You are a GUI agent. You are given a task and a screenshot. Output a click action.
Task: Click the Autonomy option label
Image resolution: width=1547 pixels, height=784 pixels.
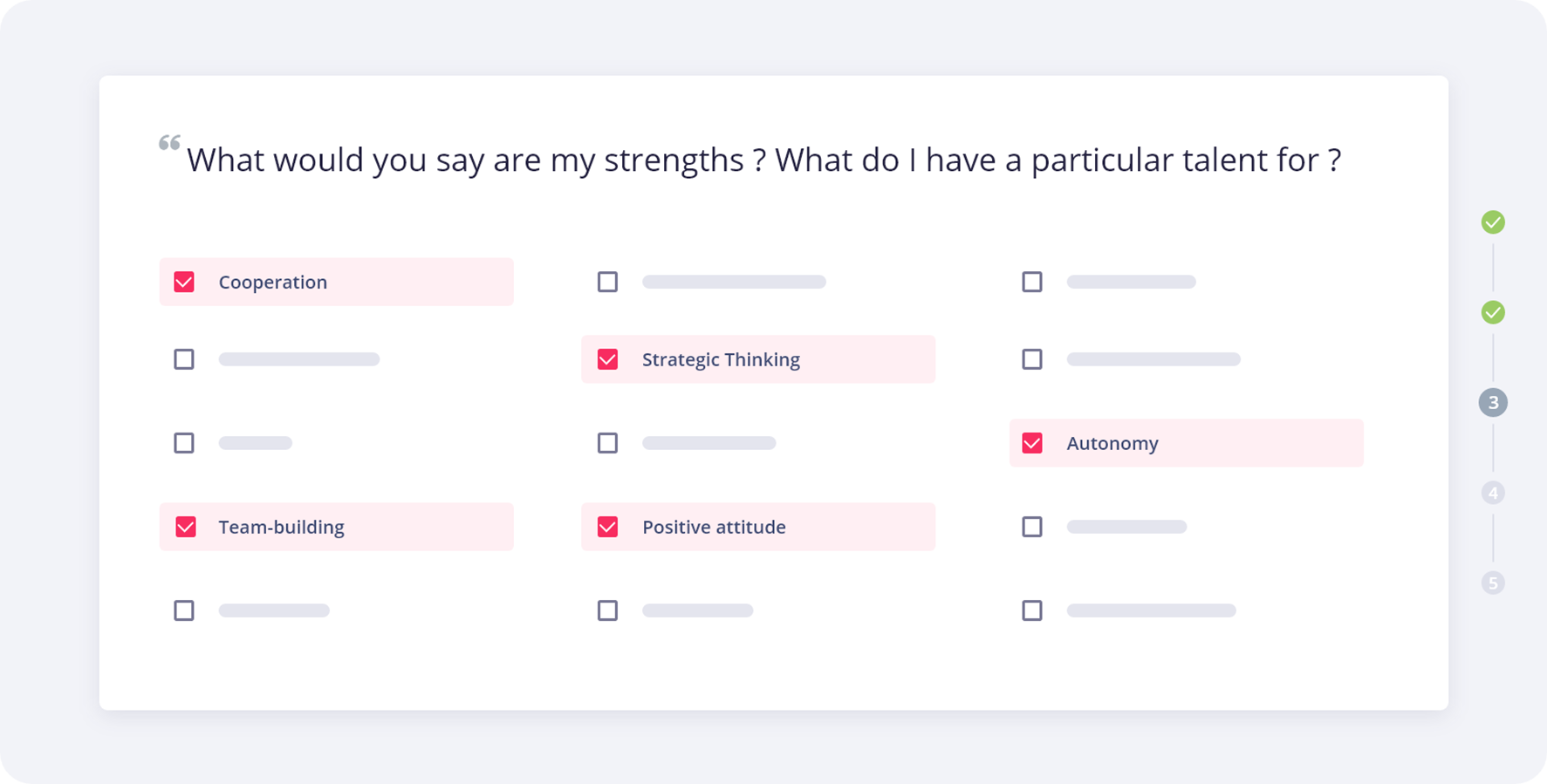[x=1112, y=443]
